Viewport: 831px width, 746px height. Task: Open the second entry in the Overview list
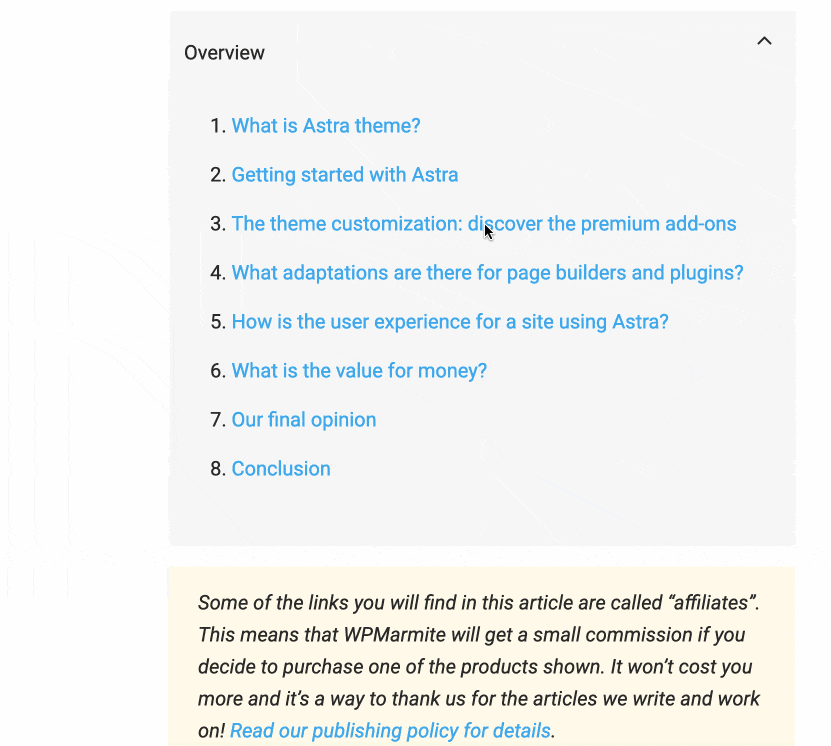(344, 174)
